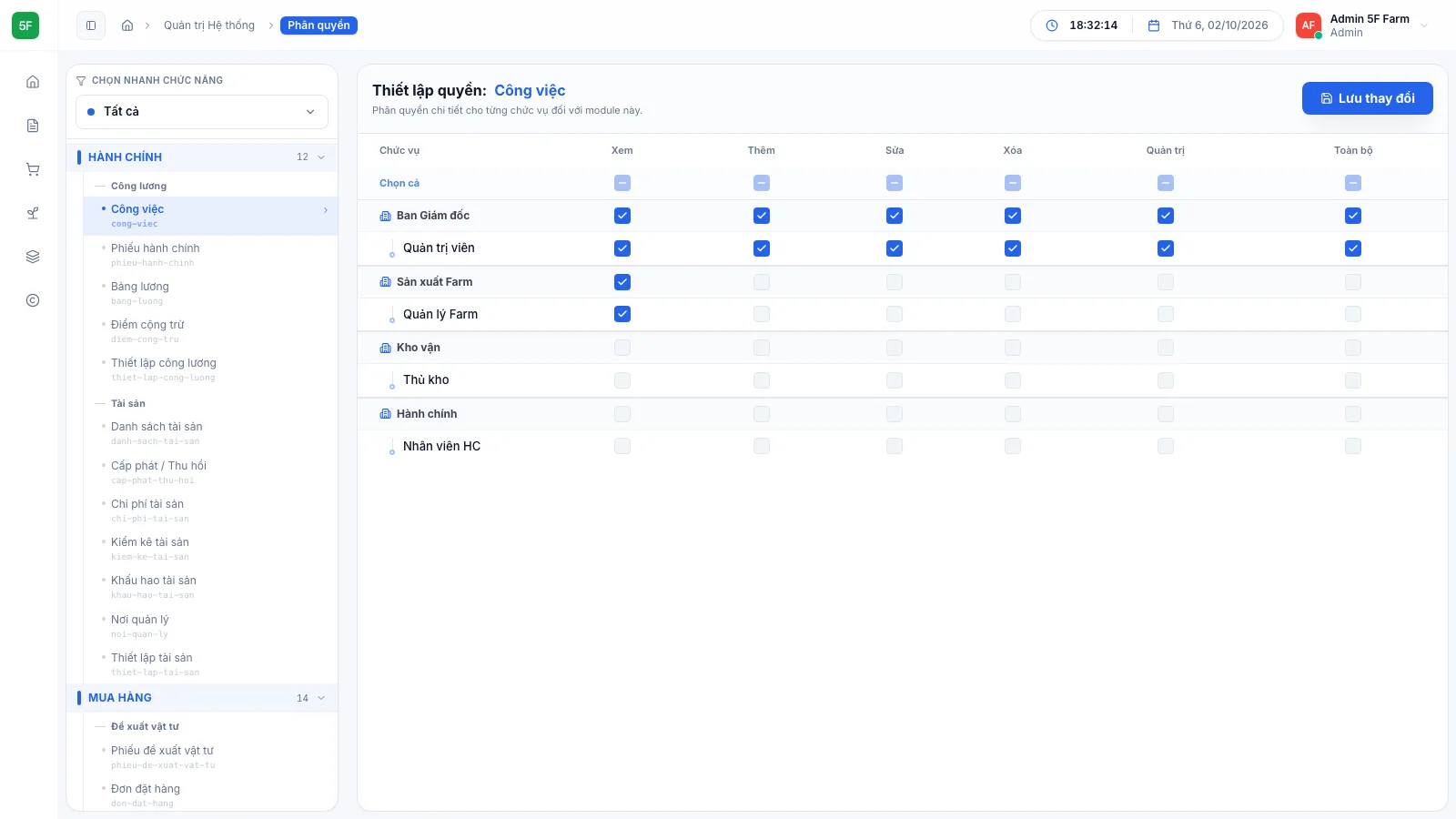Select Phiếu hành chính in the tree
Screen dimensions: 1456x819
tap(211, 255)
